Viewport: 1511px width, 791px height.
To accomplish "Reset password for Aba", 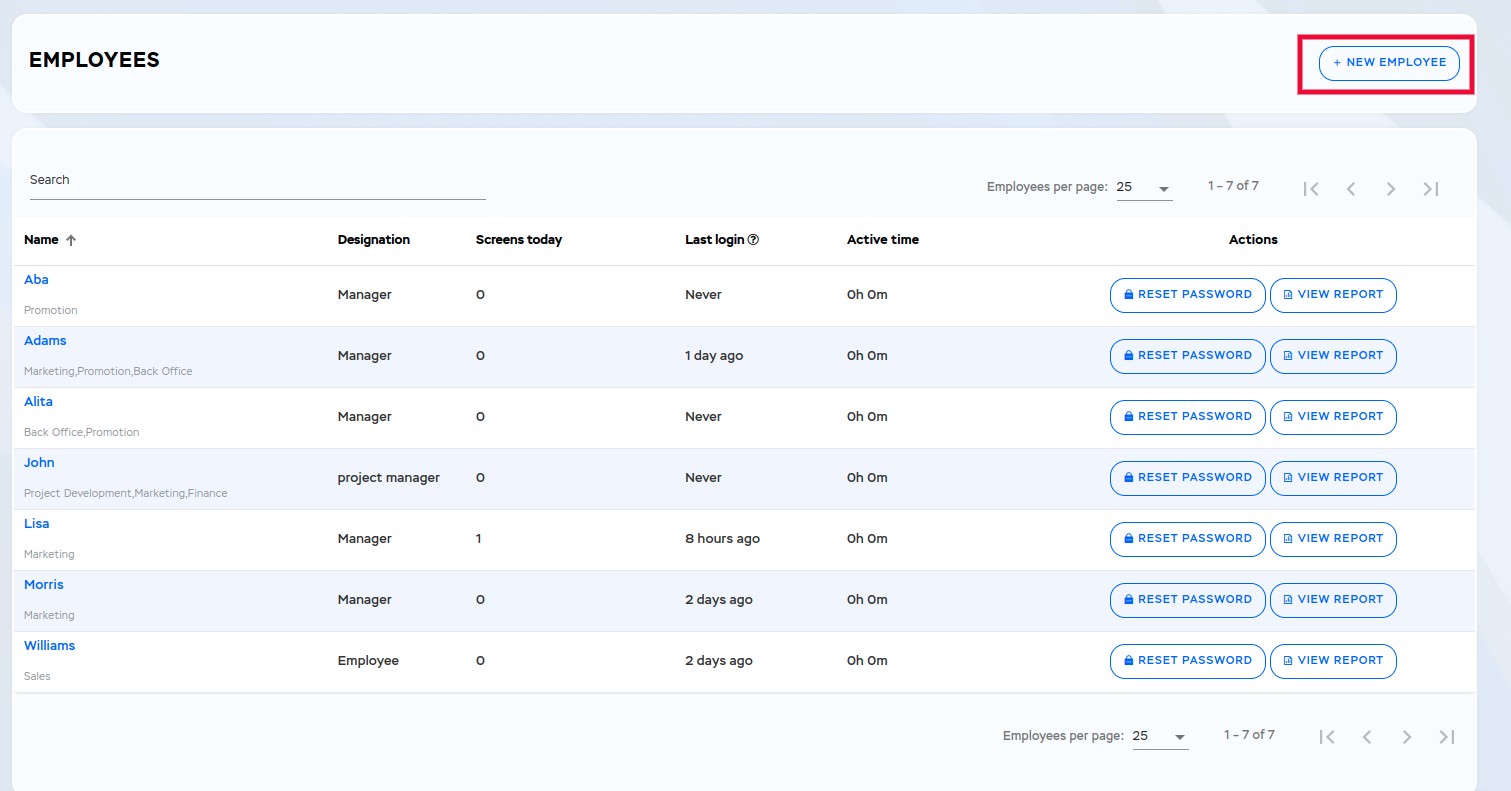I will (x=1187, y=295).
